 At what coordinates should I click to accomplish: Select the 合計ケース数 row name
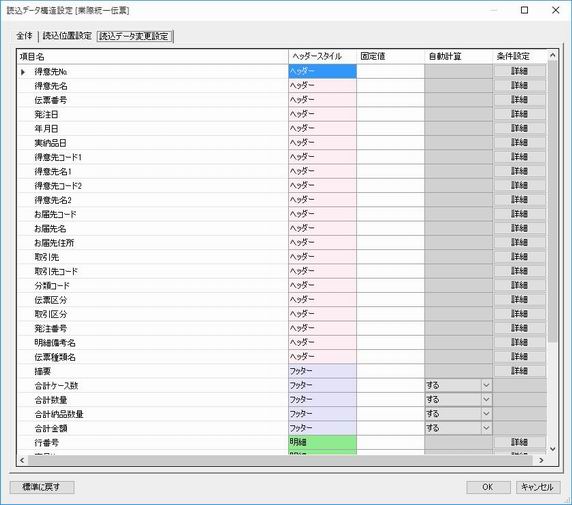pos(56,386)
